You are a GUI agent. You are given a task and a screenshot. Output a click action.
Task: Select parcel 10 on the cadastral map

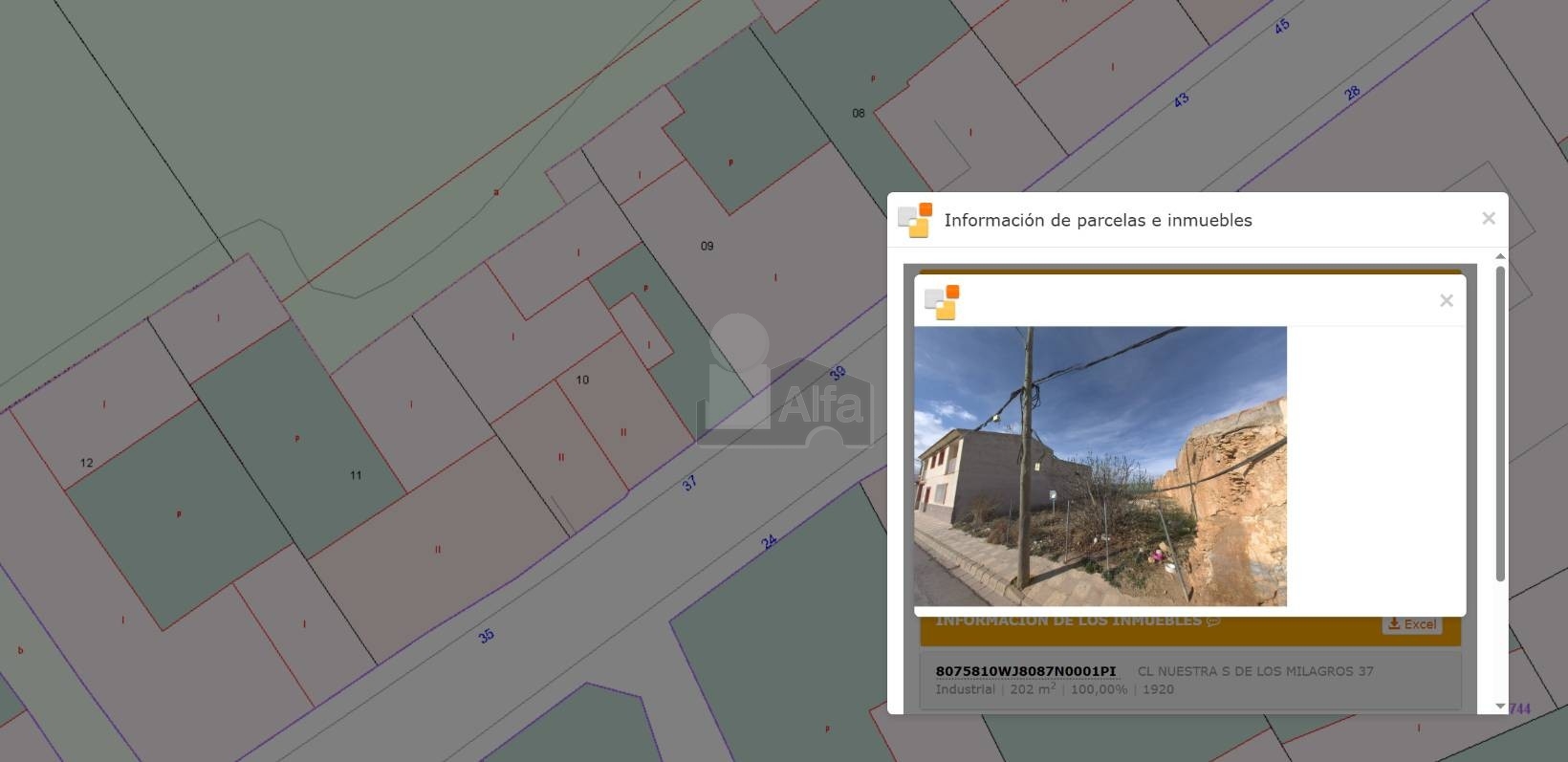[582, 381]
